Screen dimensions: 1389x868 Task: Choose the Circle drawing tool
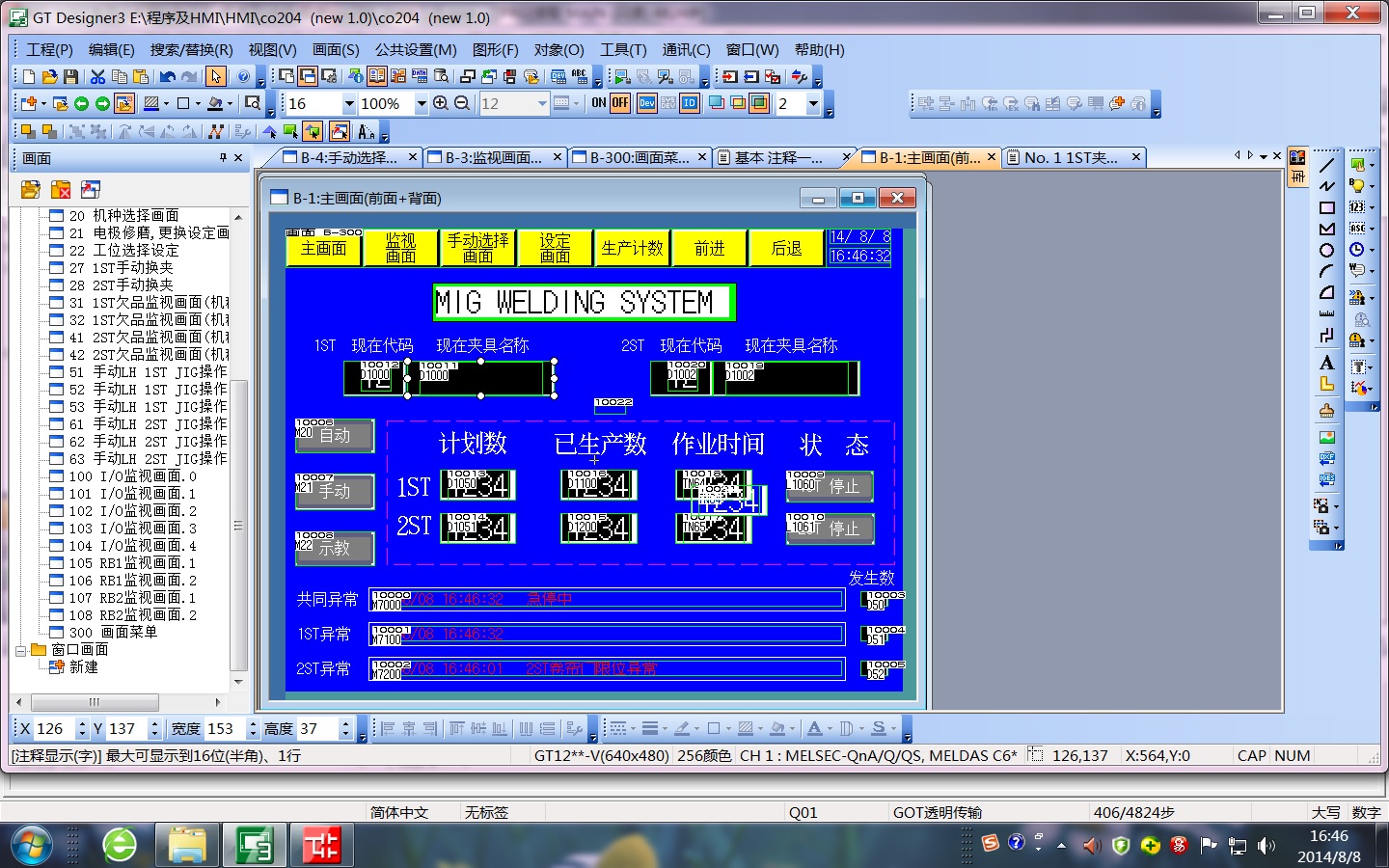(1327, 251)
